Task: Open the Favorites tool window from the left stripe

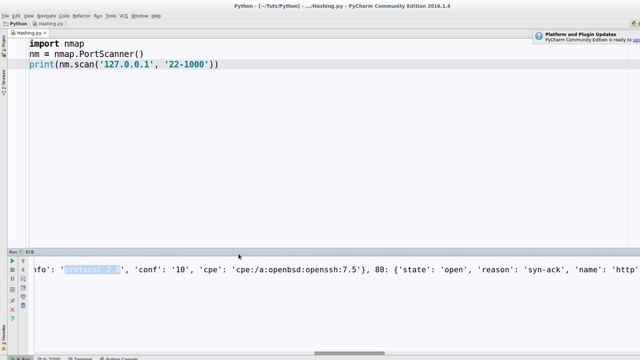Action: pos(4,338)
